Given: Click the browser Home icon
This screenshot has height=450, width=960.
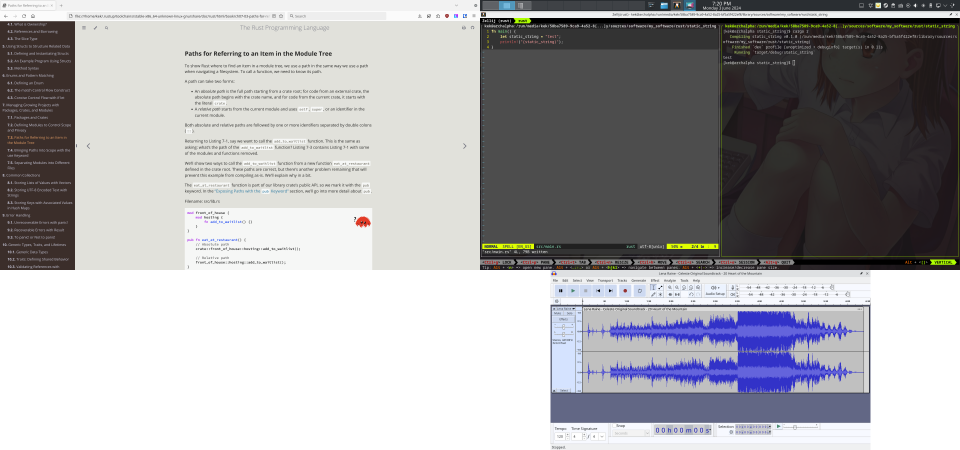Looking at the screenshot, I should [x=32, y=15].
